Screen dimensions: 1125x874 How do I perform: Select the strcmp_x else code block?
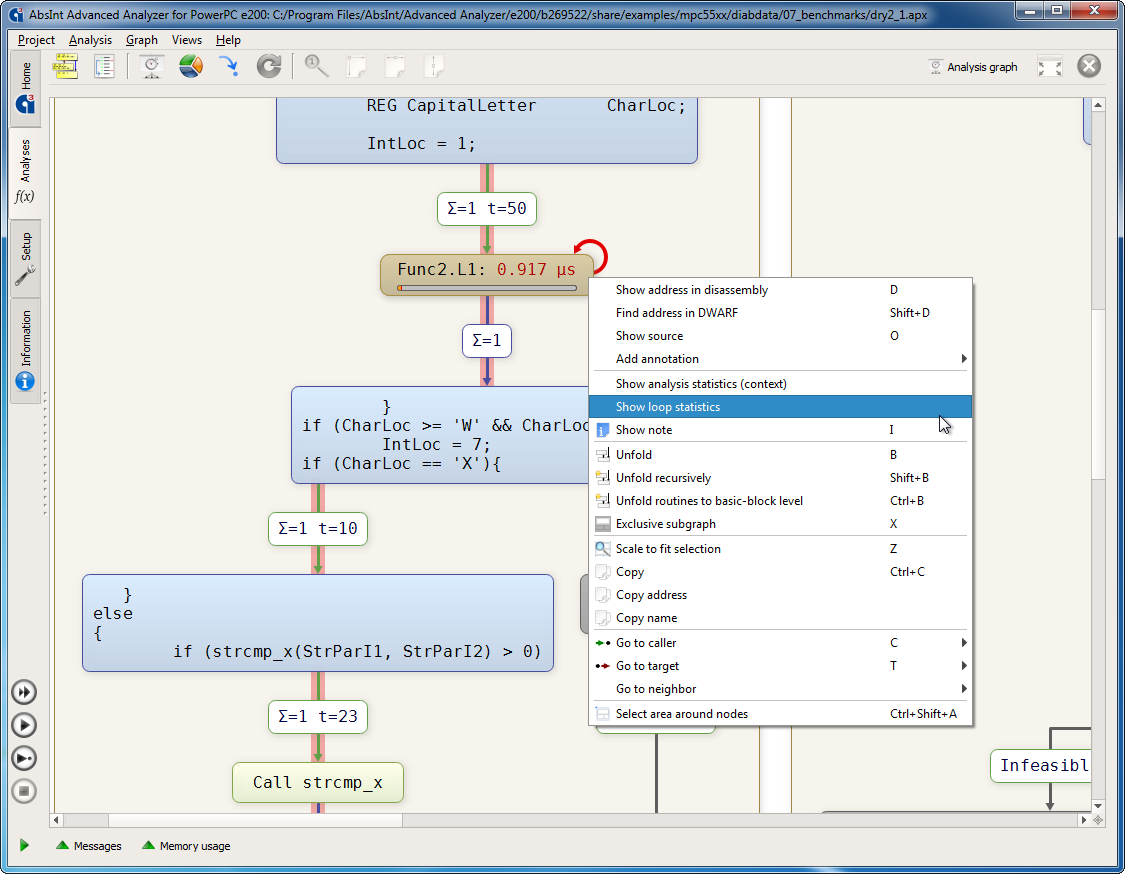click(318, 623)
